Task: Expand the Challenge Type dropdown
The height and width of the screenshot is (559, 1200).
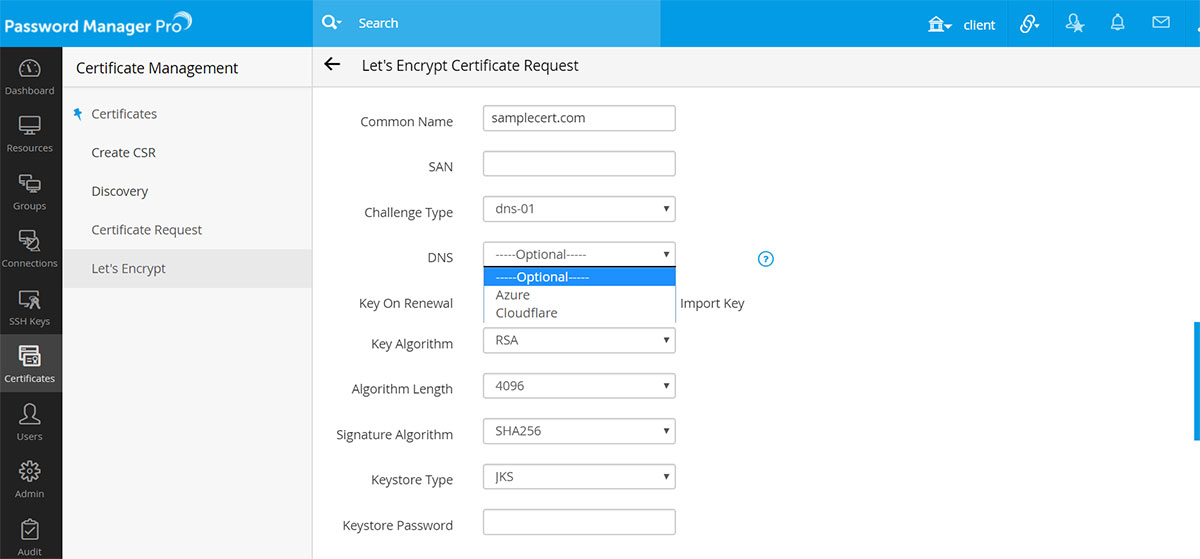Action: (x=579, y=209)
